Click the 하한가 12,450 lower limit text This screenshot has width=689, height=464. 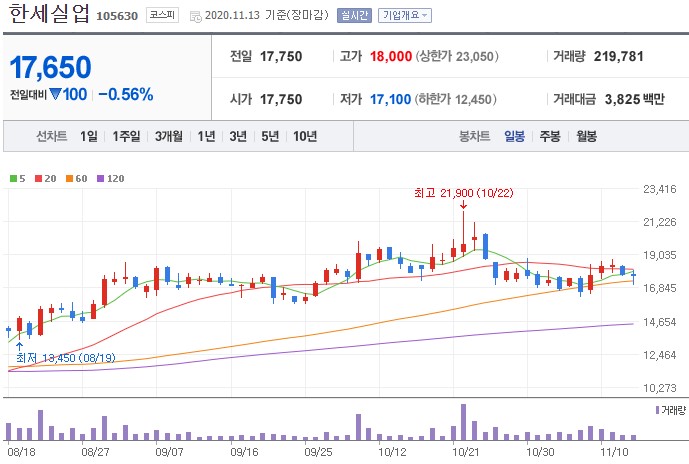455,99
